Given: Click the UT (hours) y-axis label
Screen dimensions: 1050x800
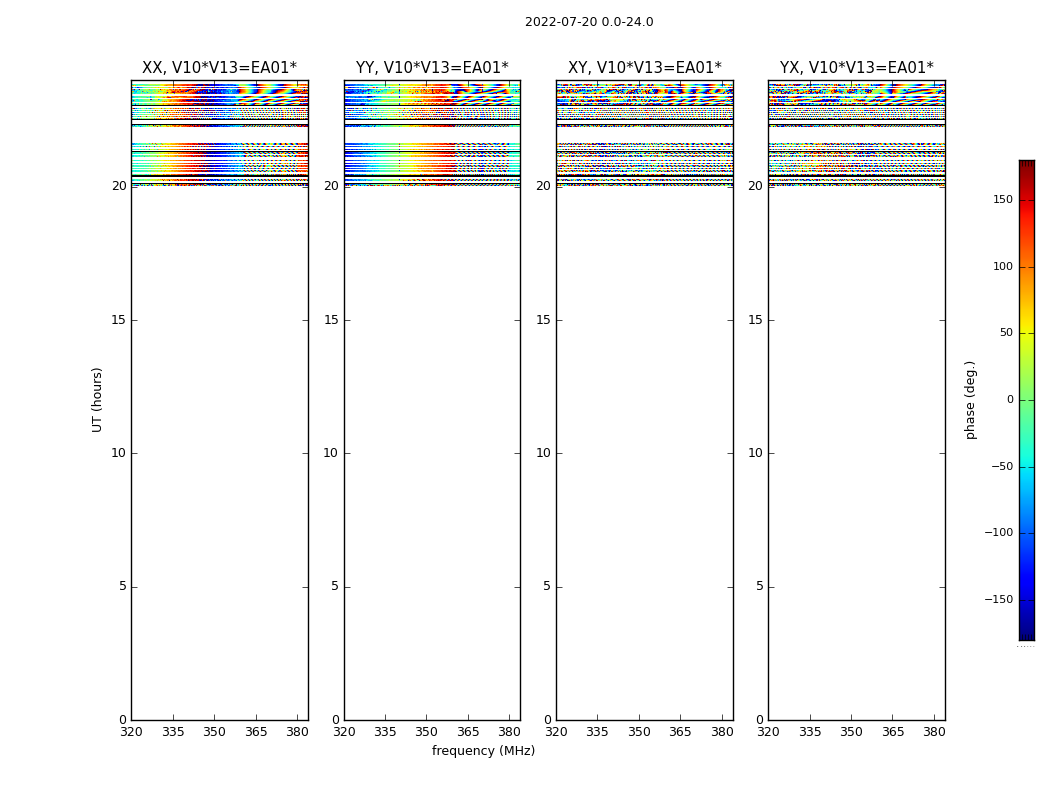Looking at the screenshot, I should [x=97, y=400].
